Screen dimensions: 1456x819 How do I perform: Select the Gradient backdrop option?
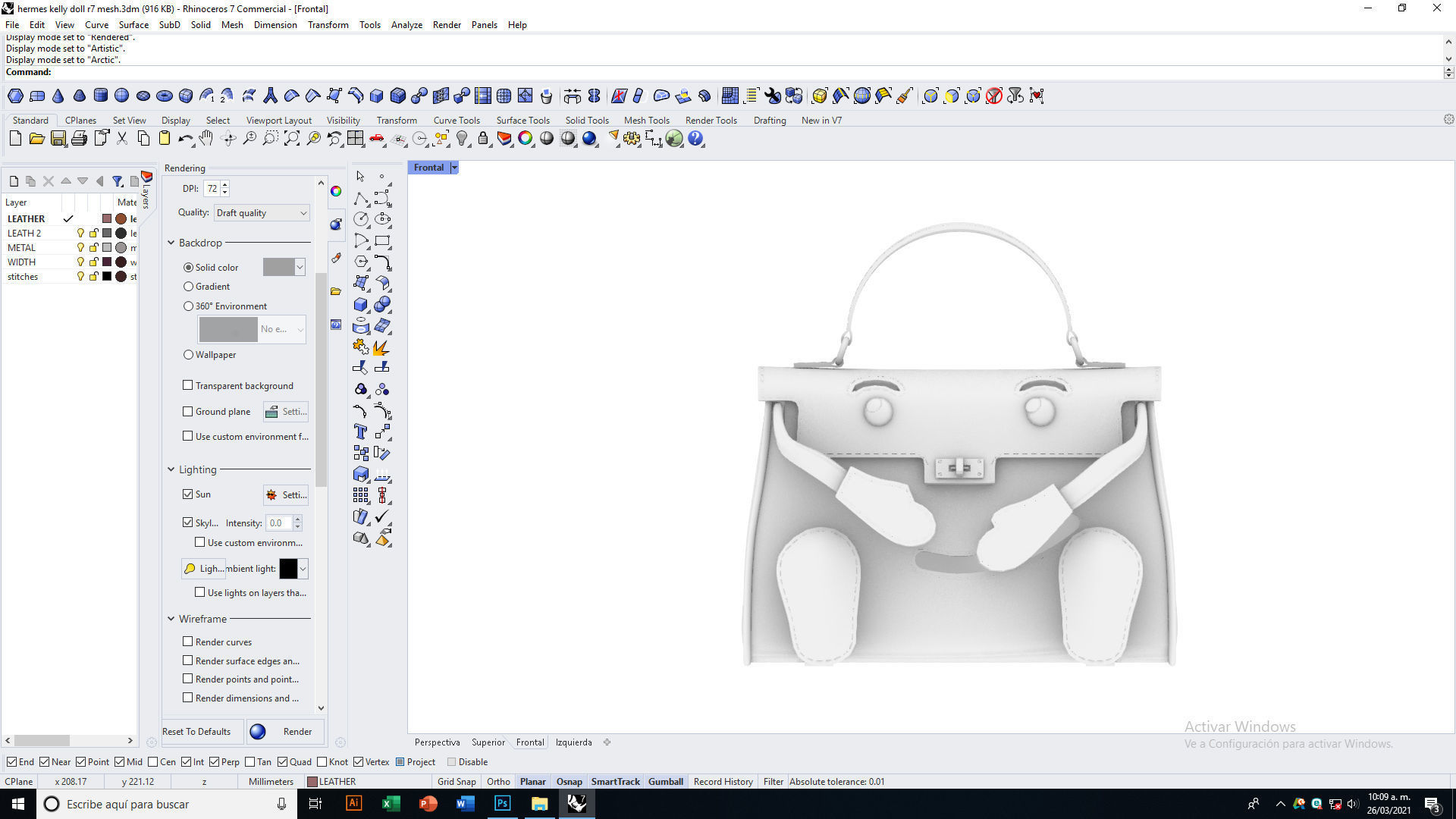click(x=188, y=287)
